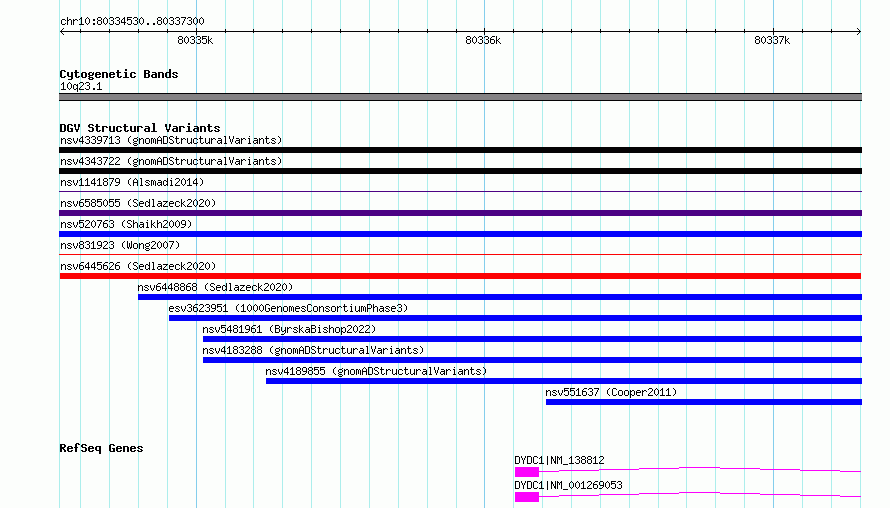This screenshot has width=890, height=508.
Task: Select the black bar under nsv4343722
Action: click(460, 171)
